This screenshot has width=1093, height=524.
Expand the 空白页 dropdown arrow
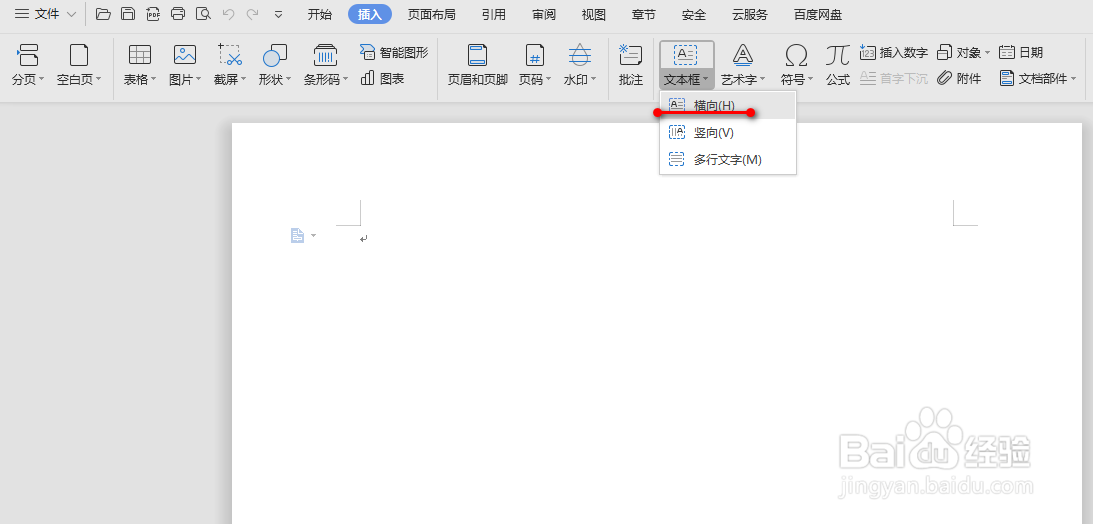click(x=98, y=79)
